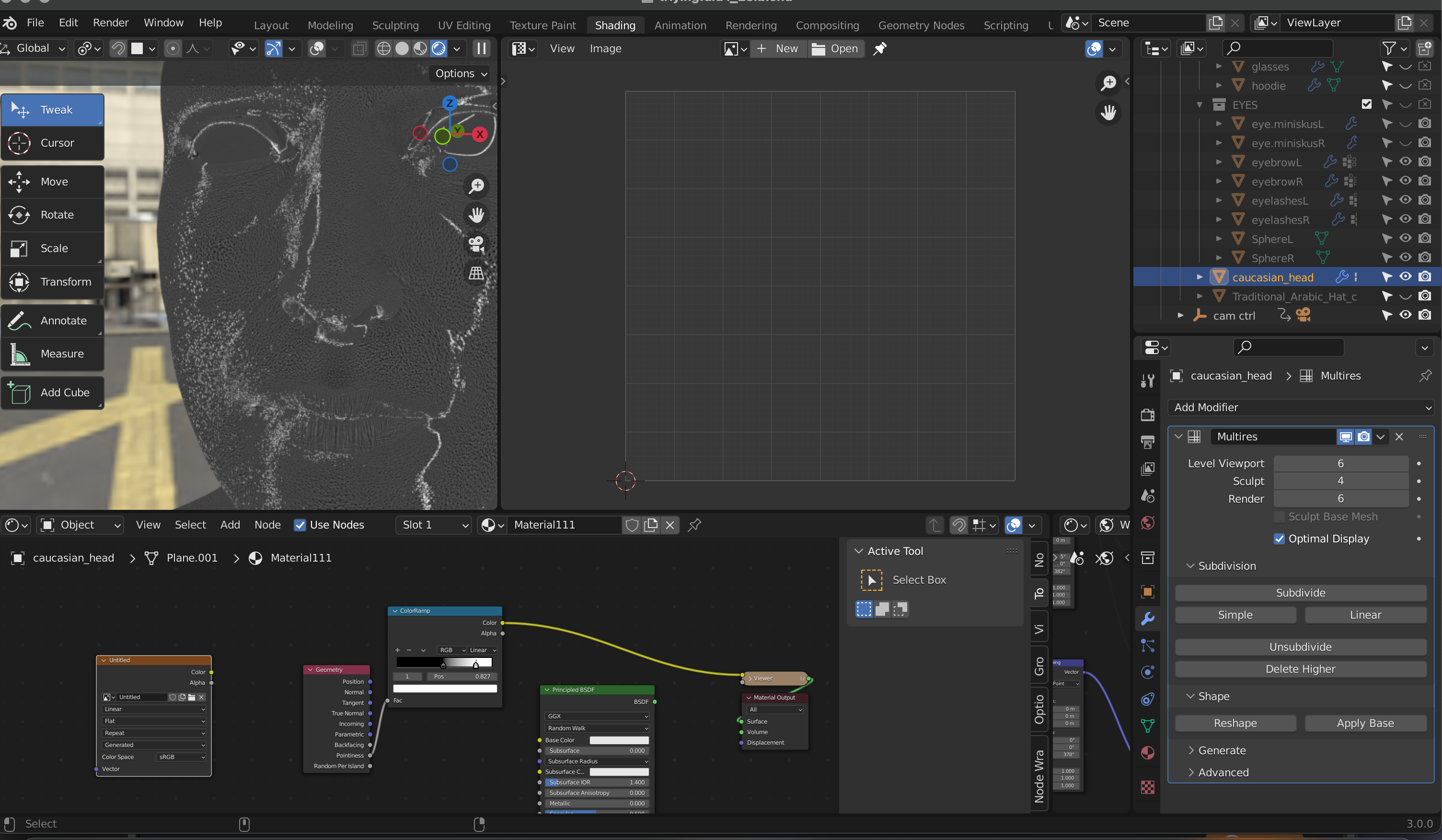Click the Annotate tool icon
1442x840 pixels.
pos(20,321)
